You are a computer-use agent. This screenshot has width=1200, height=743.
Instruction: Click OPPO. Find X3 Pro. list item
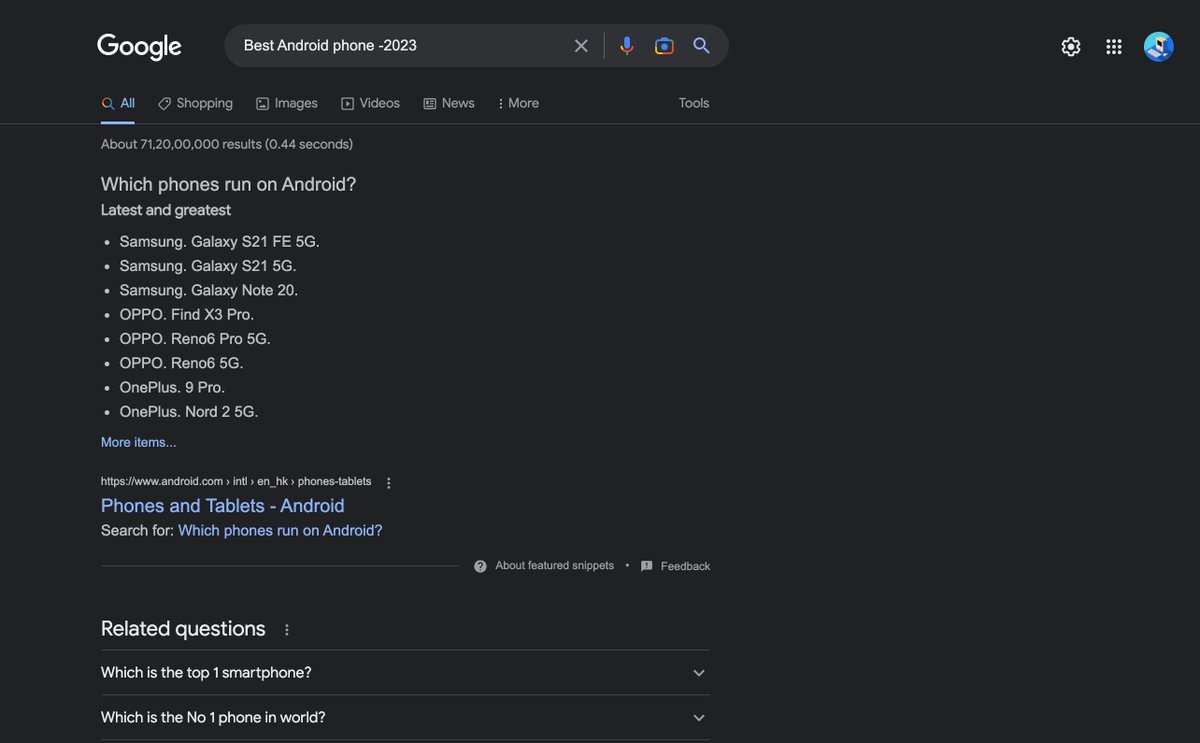click(187, 314)
